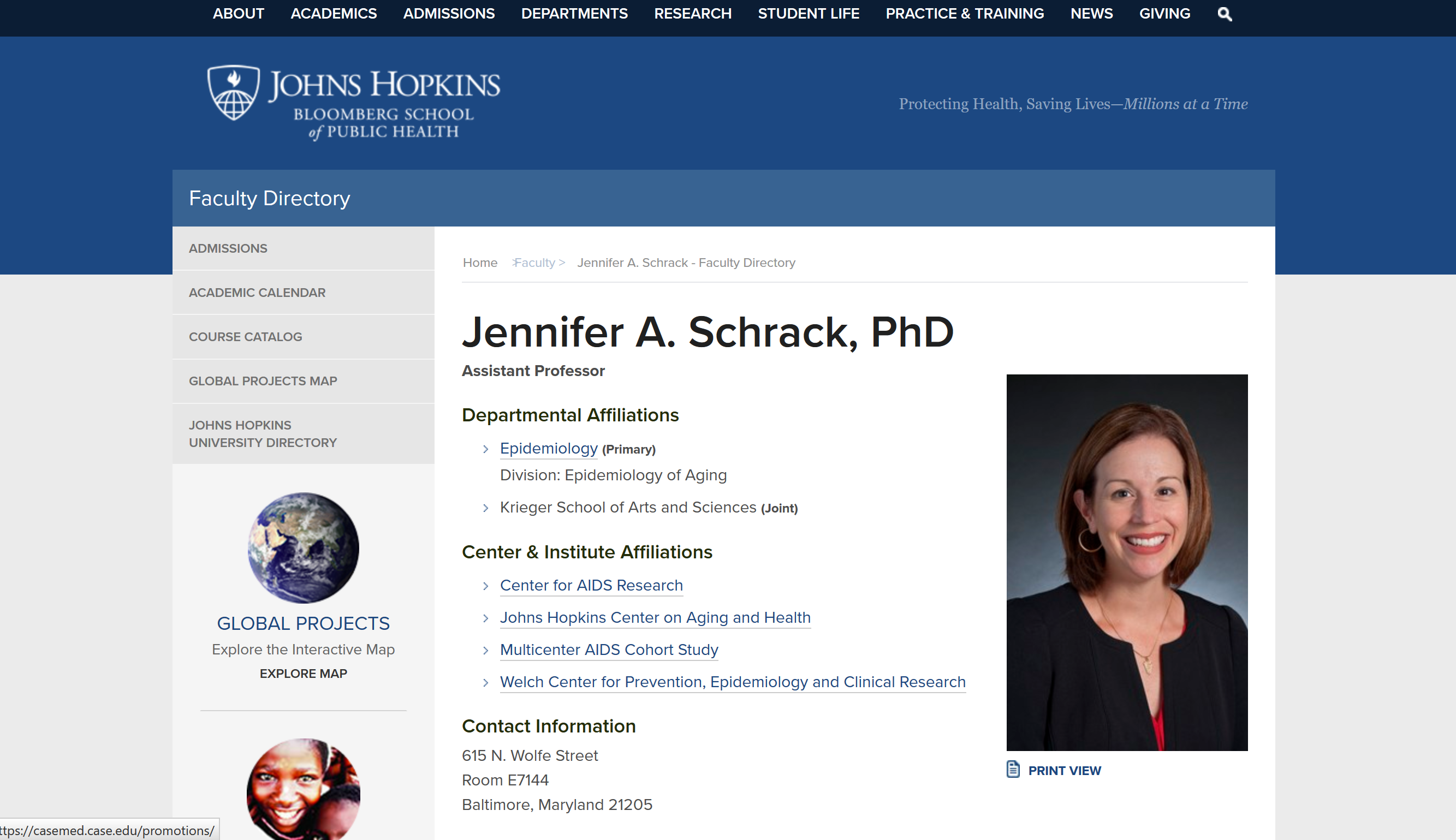Image resolution: width=1456 pixels, height=840 pixels.
Task: Click Jennifer Schrack's profile photo
Action: (x=1127, y=563)
